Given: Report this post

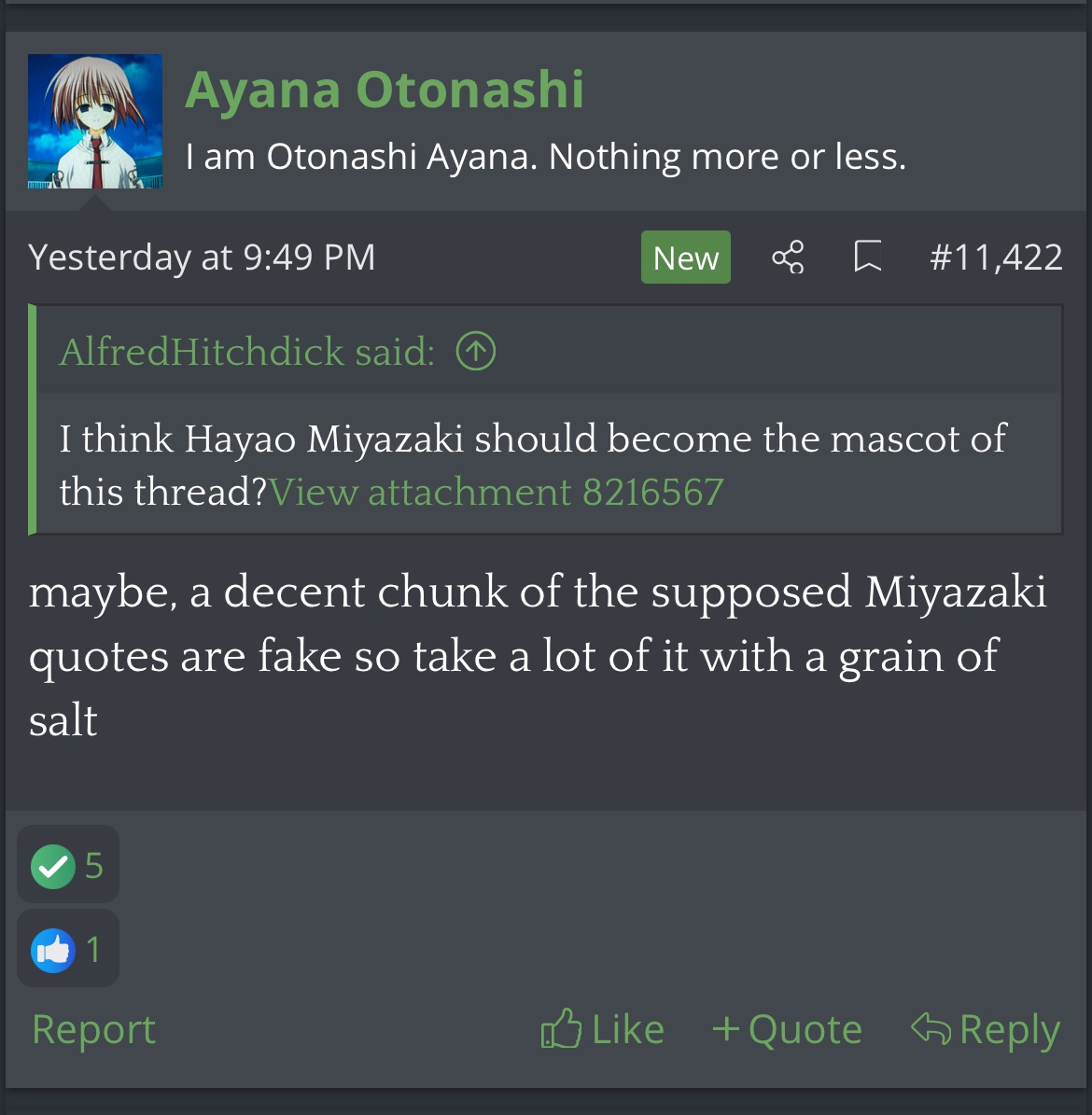Looking at the screenshot, I should coord(93,1030).
